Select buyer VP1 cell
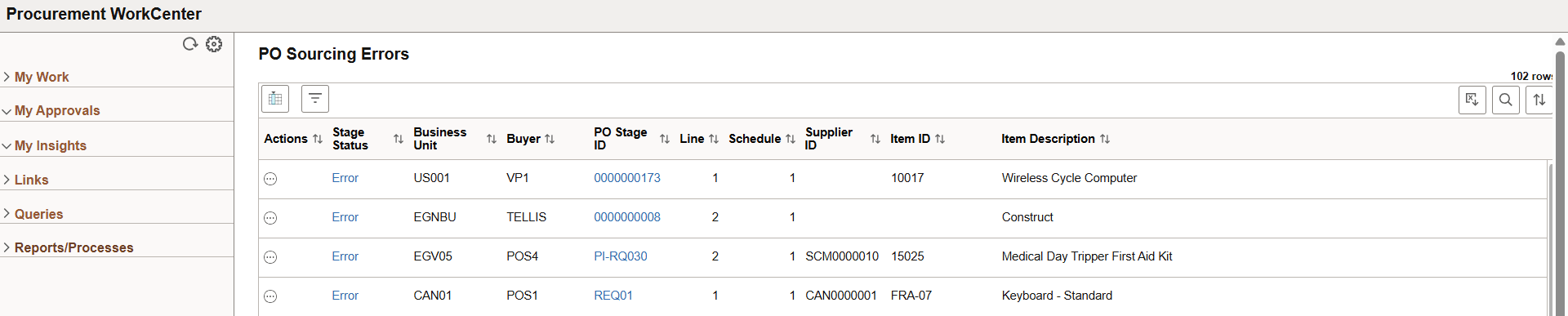The height and width of the screenshot is (316, 1568). (518, 178)
